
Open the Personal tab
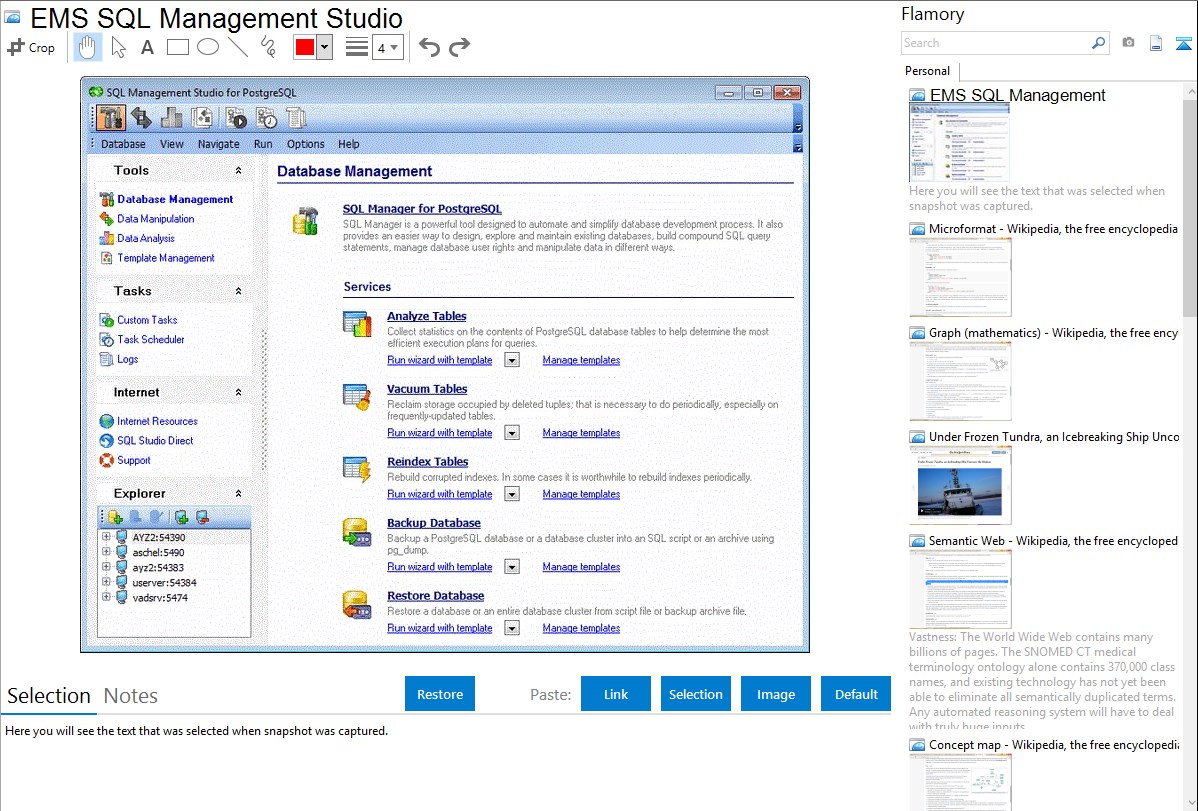(x=928, y=71)
